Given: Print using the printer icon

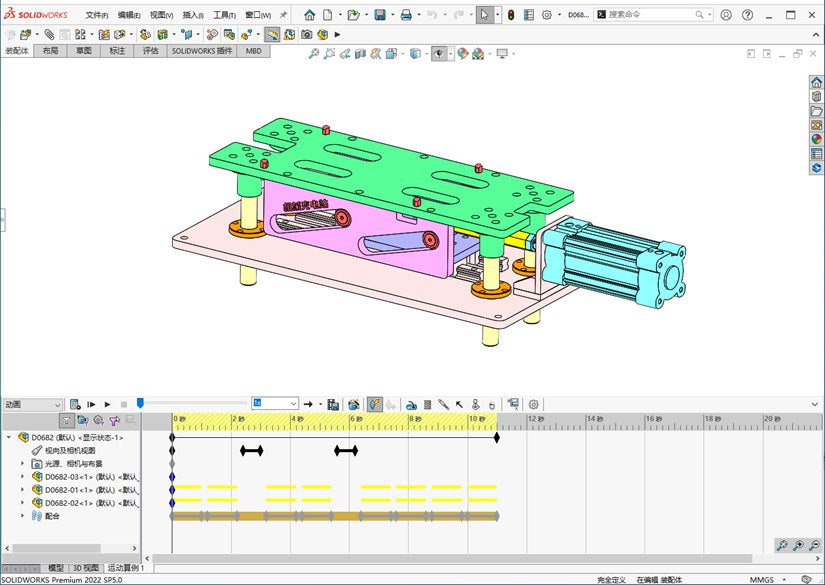Looking at the screenshot, I should [x=406, y=15].
